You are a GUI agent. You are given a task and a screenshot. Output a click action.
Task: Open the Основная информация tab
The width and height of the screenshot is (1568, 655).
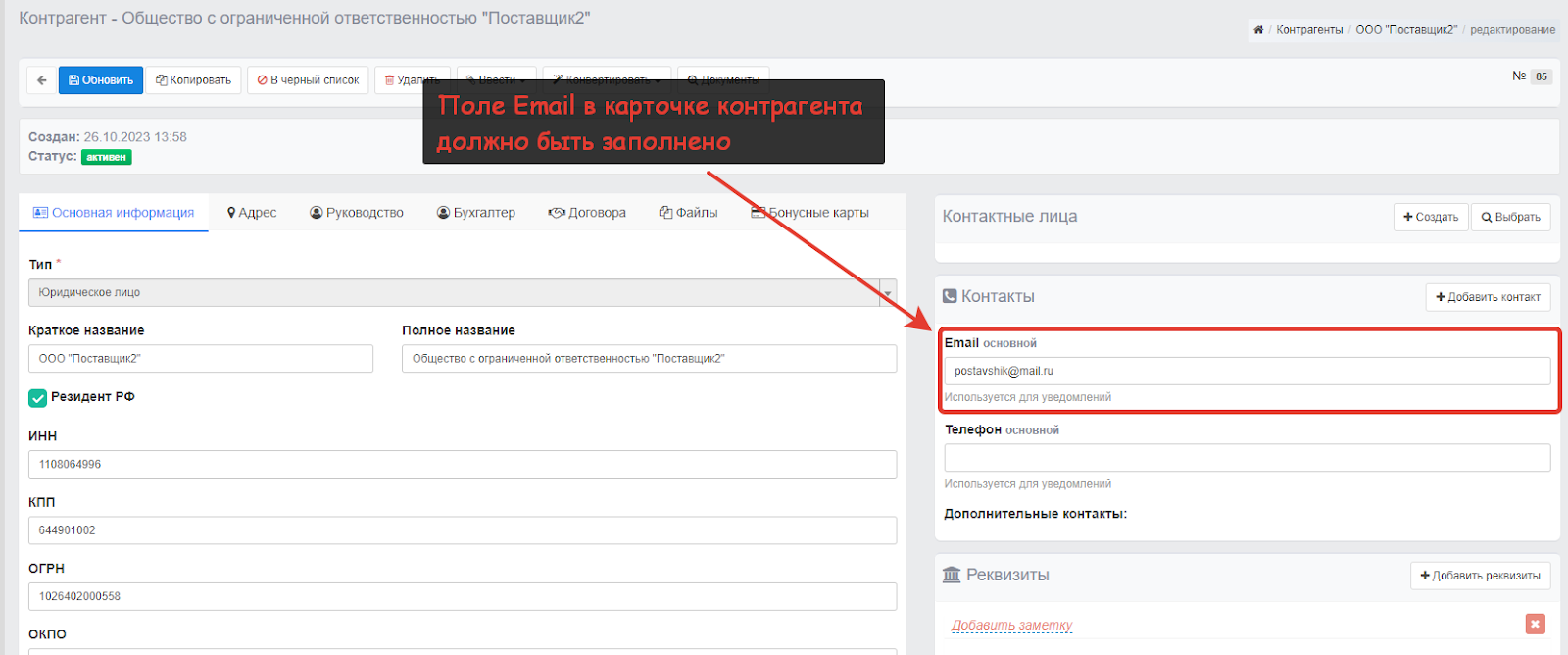click(x=114, y=213)
